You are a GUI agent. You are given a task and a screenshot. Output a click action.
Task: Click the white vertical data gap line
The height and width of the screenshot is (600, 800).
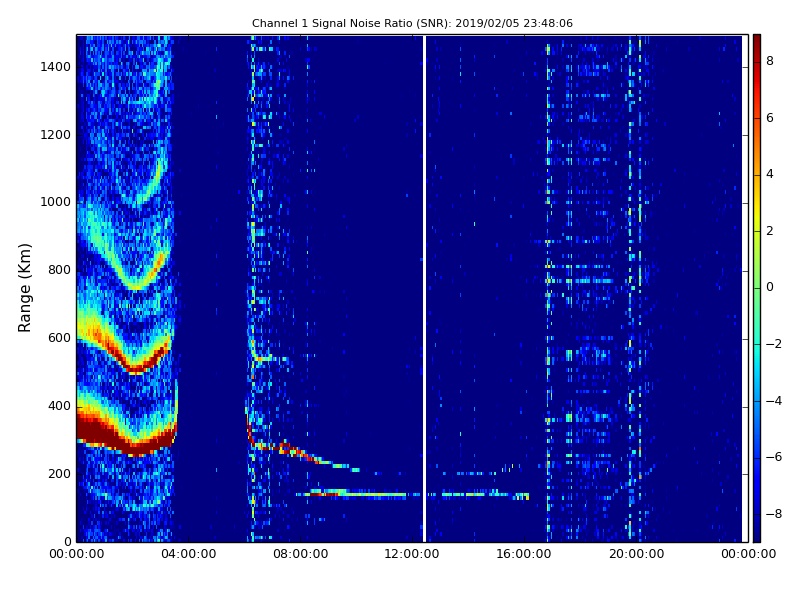(424, 288)
